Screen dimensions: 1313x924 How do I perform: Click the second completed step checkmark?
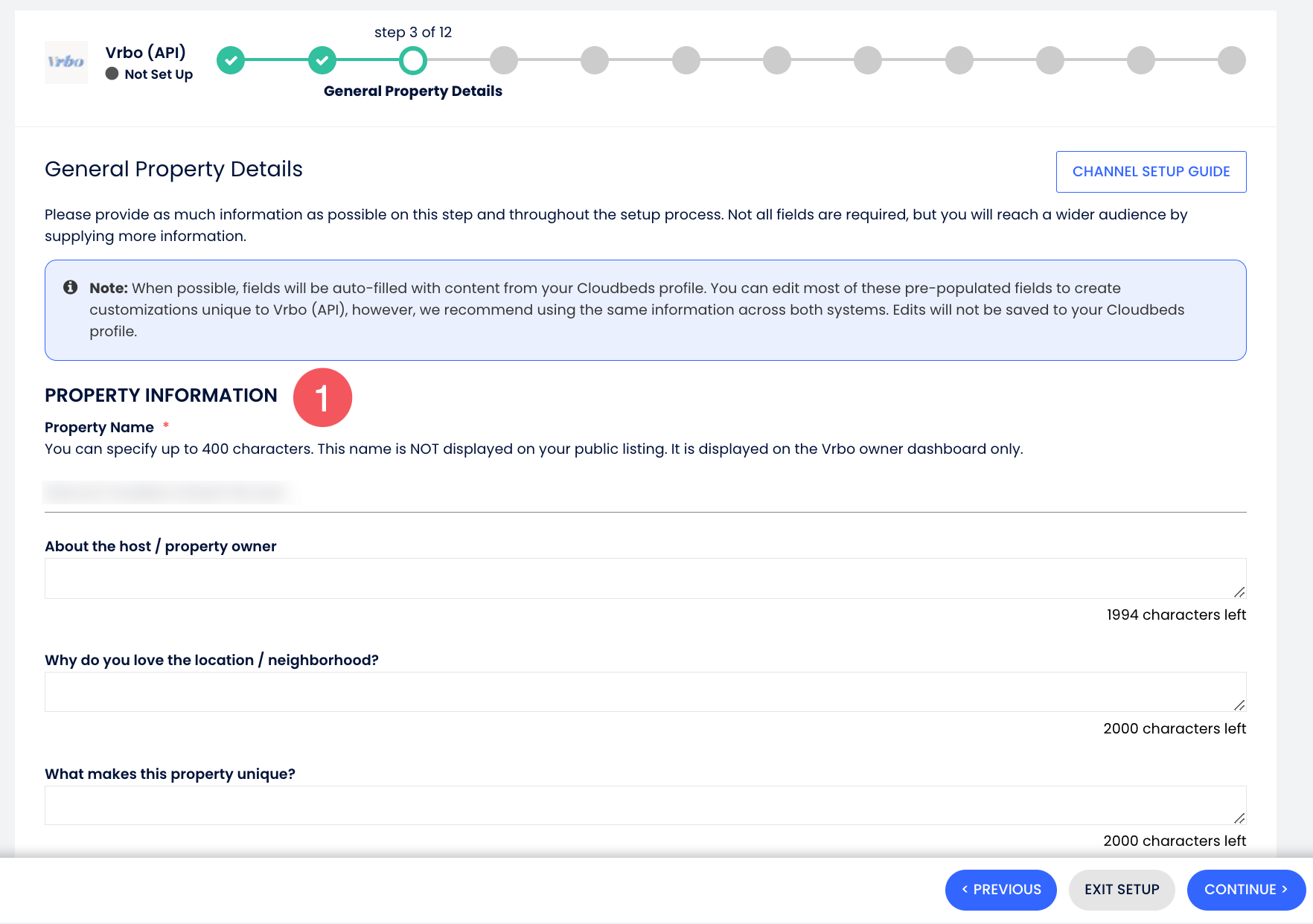point(322,60)
